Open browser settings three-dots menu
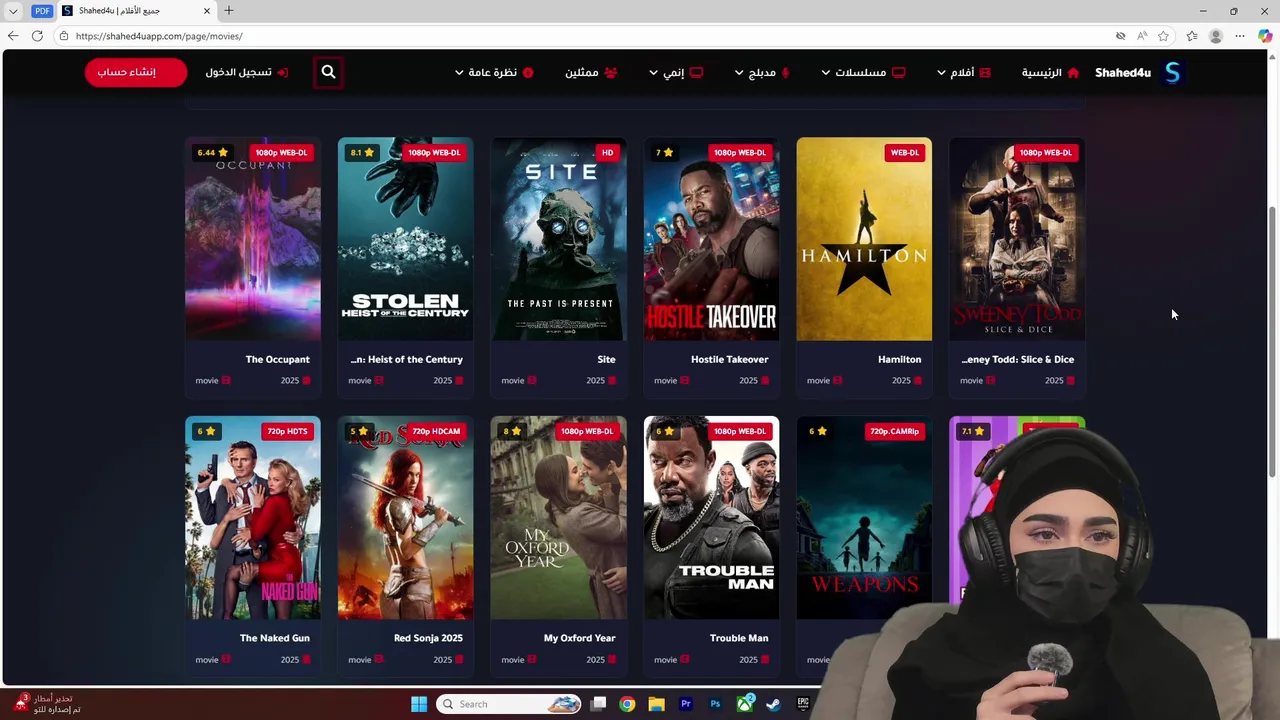This screenshot has height=720, width=1280. pos(1240,36)
